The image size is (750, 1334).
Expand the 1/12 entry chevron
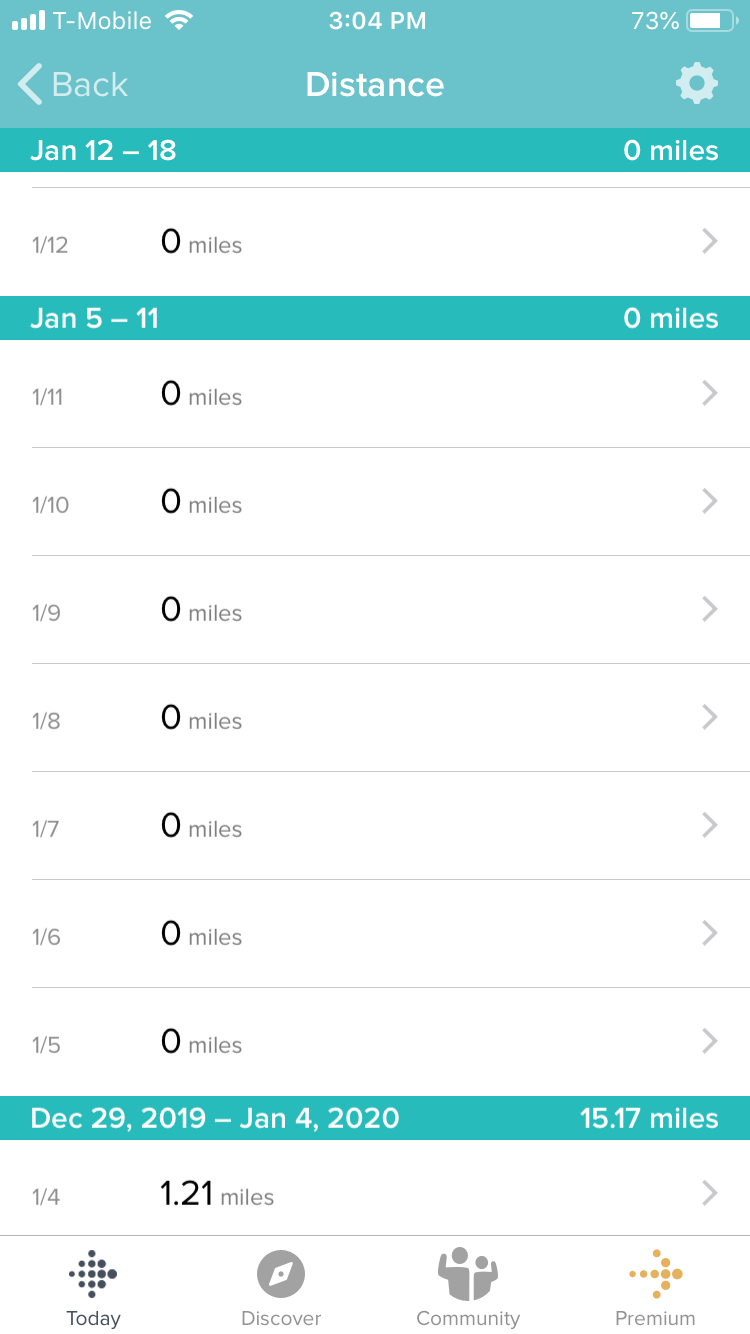tap(710, 241)
